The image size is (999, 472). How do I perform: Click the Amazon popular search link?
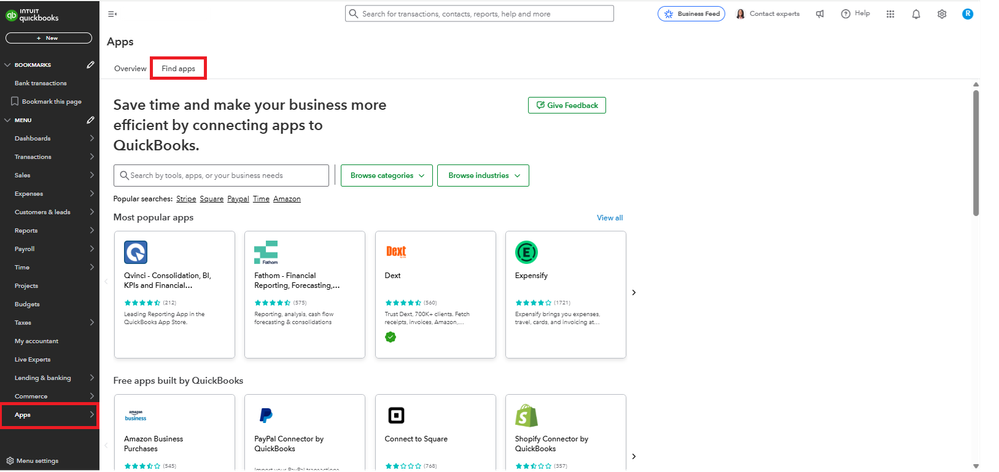pos(287,199)
